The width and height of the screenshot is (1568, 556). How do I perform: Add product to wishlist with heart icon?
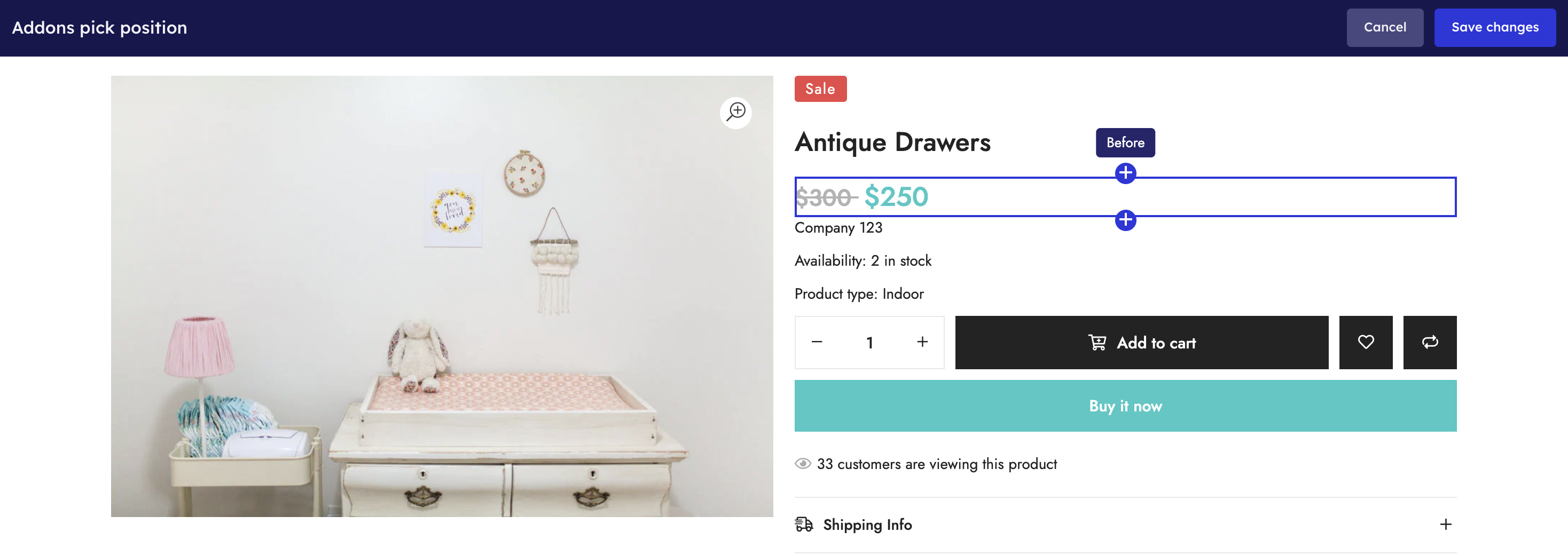(1365, 343)
